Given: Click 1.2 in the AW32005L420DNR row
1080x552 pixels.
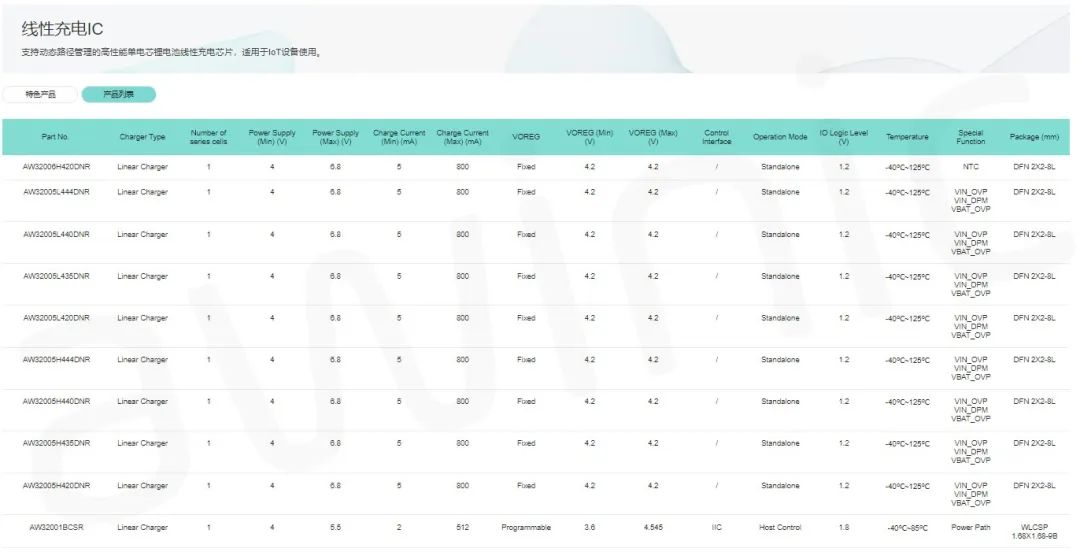Looking at the screenshot, I should 844,318.
